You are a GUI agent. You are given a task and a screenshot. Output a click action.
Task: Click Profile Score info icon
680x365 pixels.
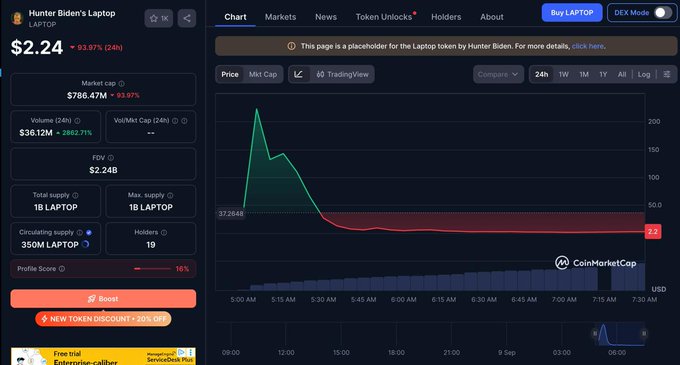[62, 269]
